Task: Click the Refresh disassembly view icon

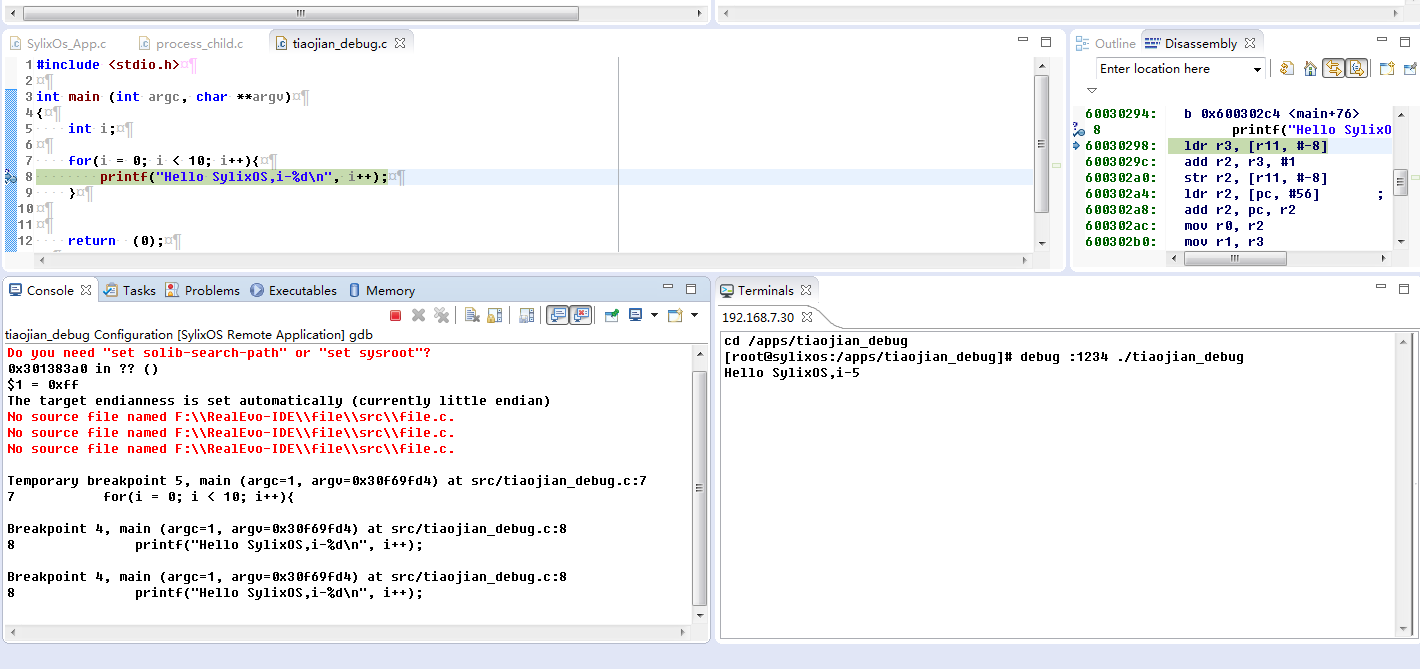Action: coord(1287,68)
